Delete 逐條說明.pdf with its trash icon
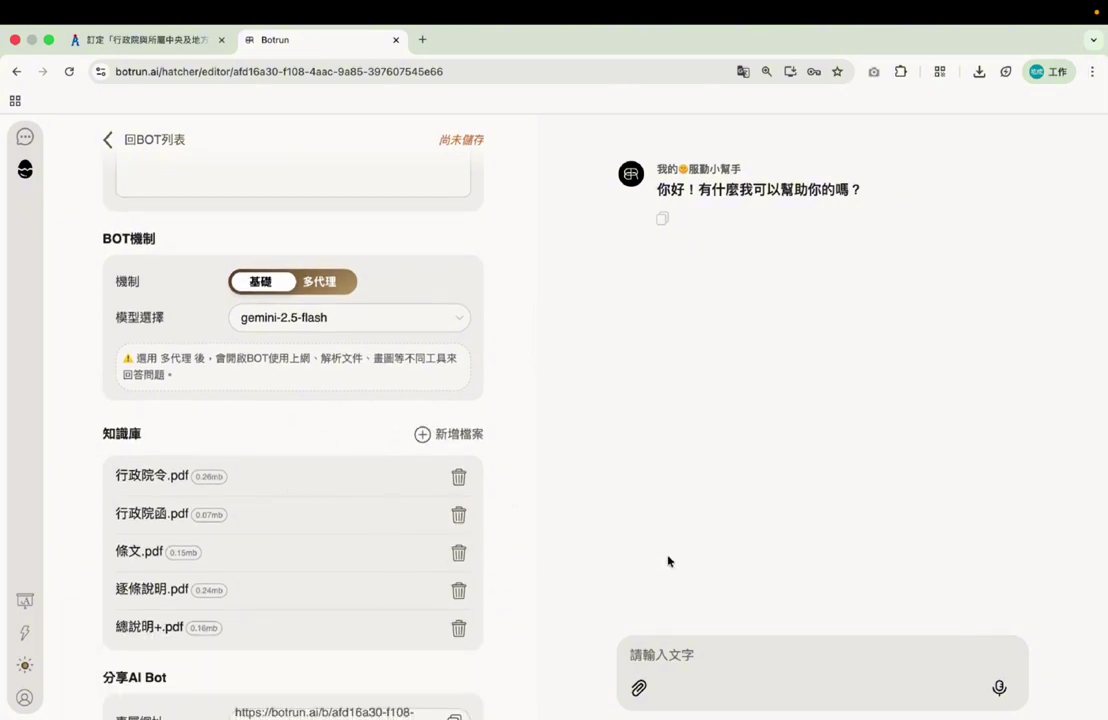1108x720 pixels. click(x=459, y=590)
